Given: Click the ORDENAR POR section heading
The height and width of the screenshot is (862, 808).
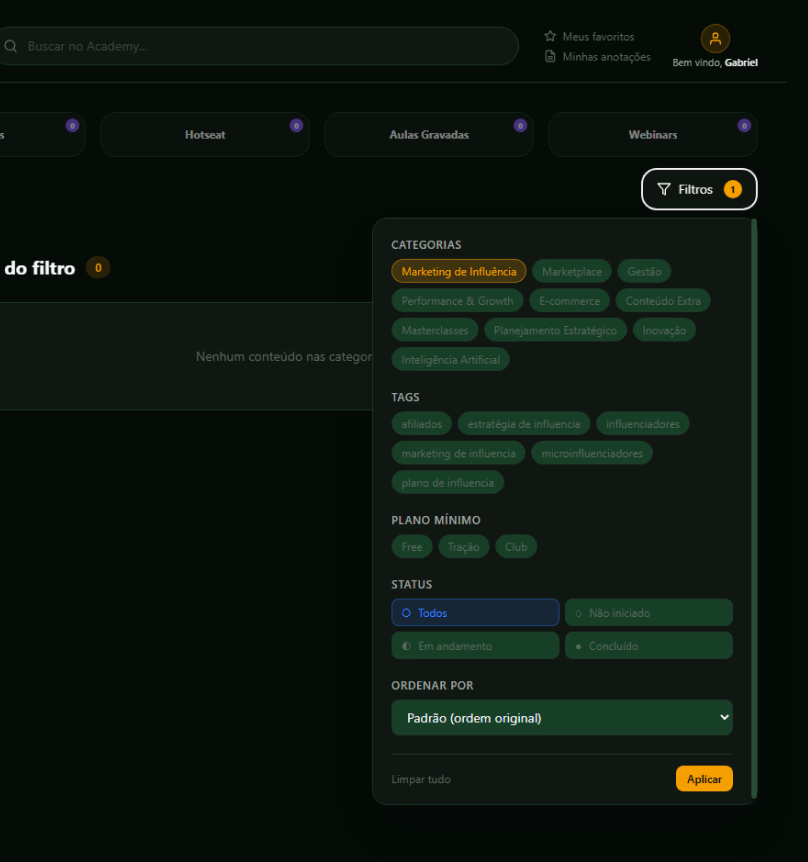Looking at the screenshot, I should pyautogui.click(x=432, y=686).
